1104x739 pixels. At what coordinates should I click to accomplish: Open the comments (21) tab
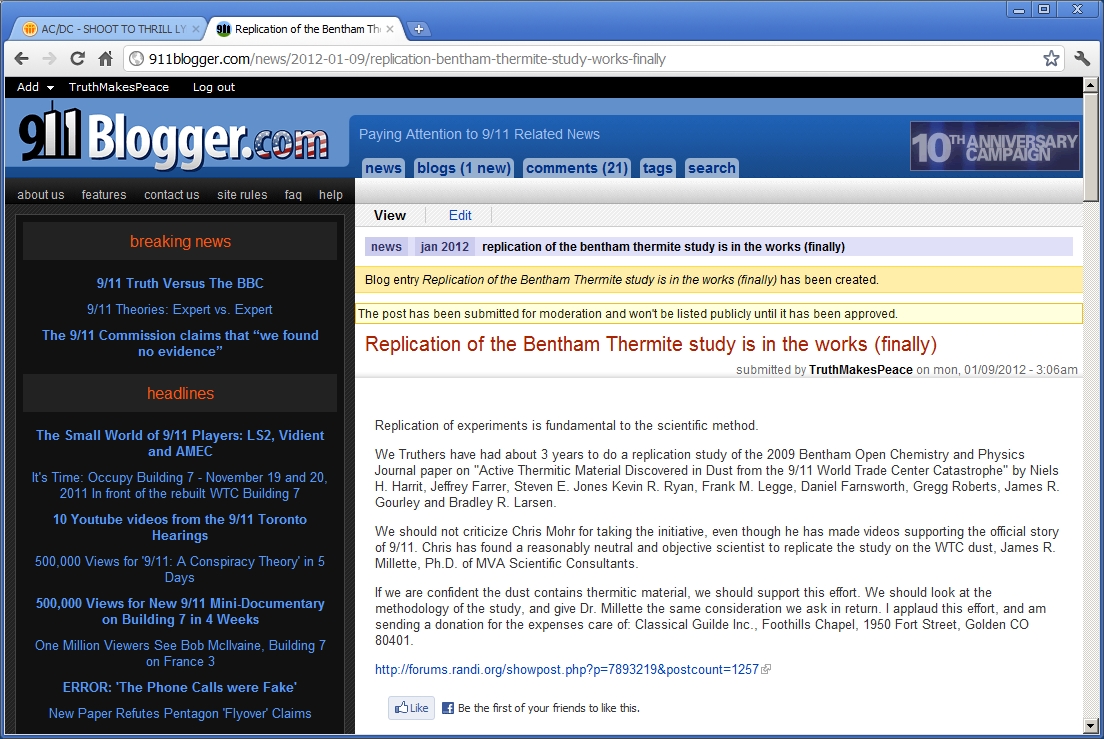[577, 168]
